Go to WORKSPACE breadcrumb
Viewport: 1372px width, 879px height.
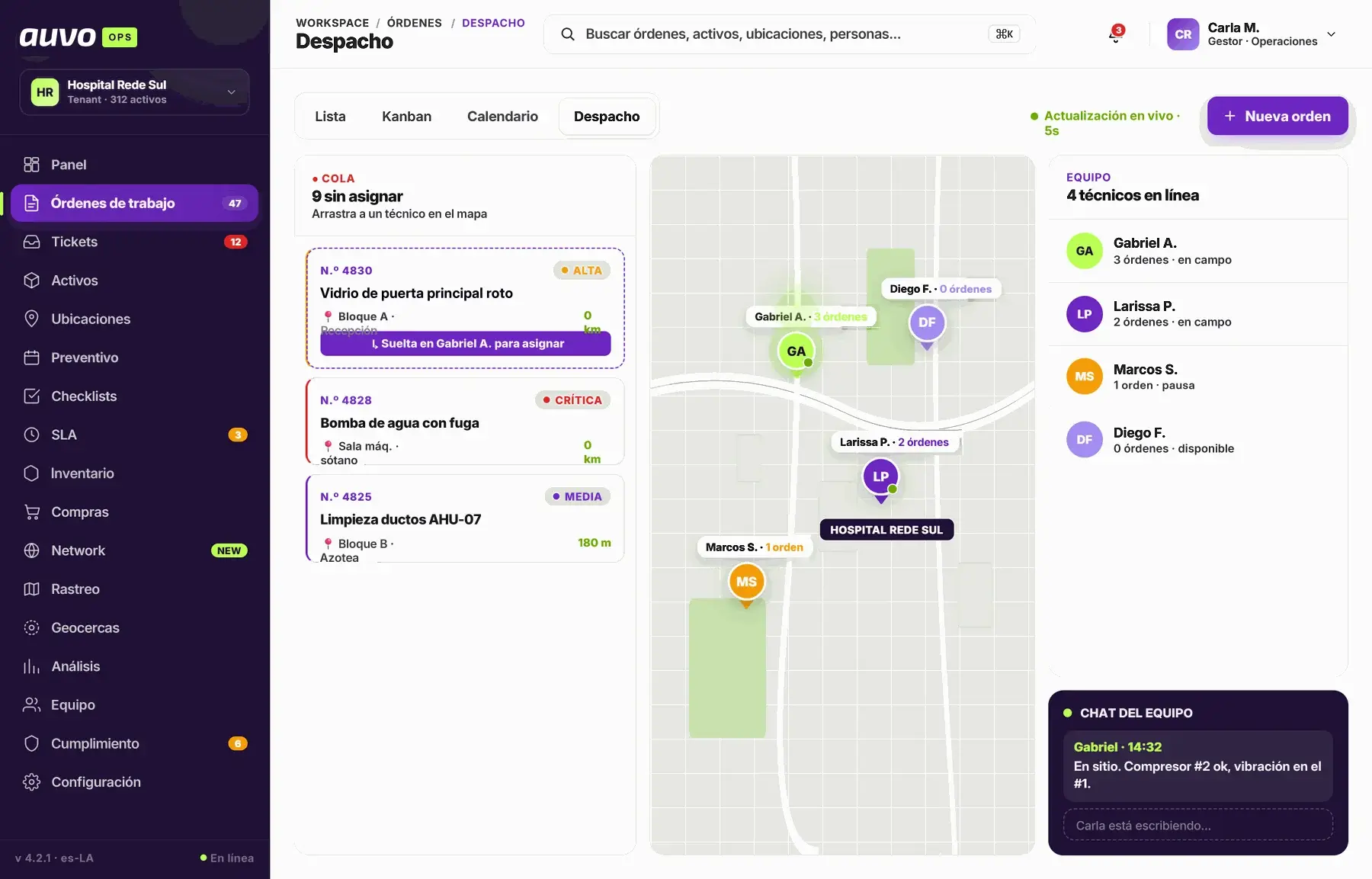(332, 23)
